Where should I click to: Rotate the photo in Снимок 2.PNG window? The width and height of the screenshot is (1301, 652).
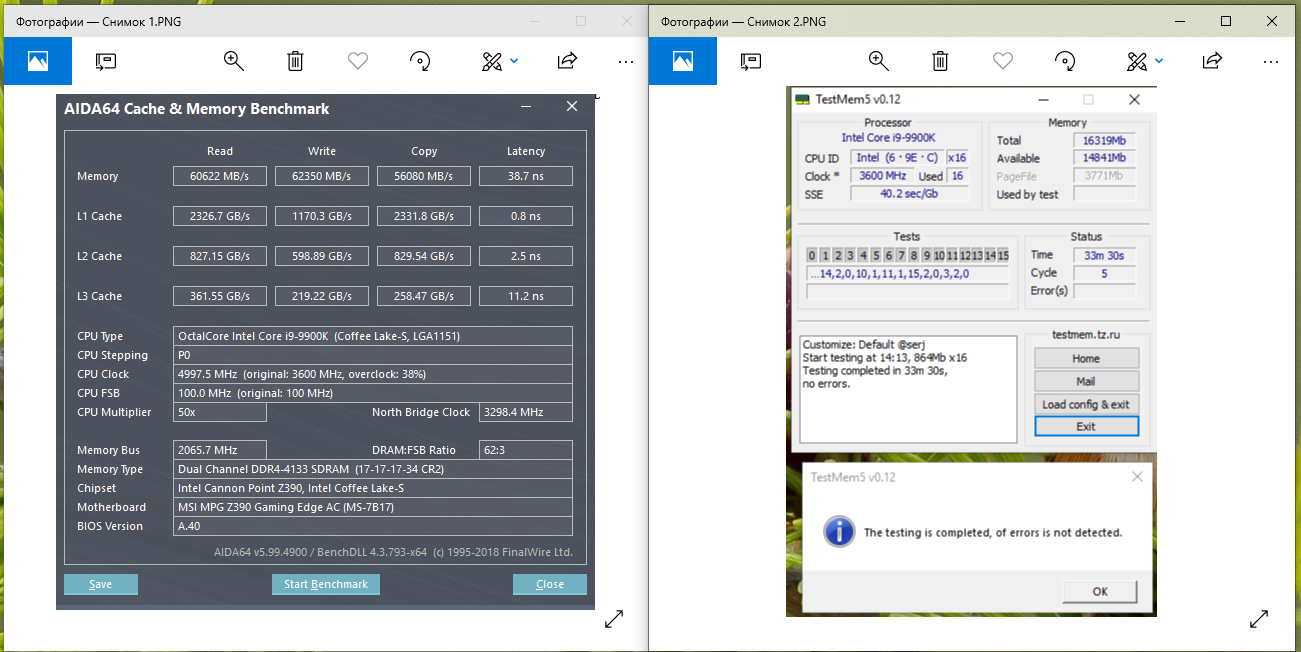pos(1065,61)
